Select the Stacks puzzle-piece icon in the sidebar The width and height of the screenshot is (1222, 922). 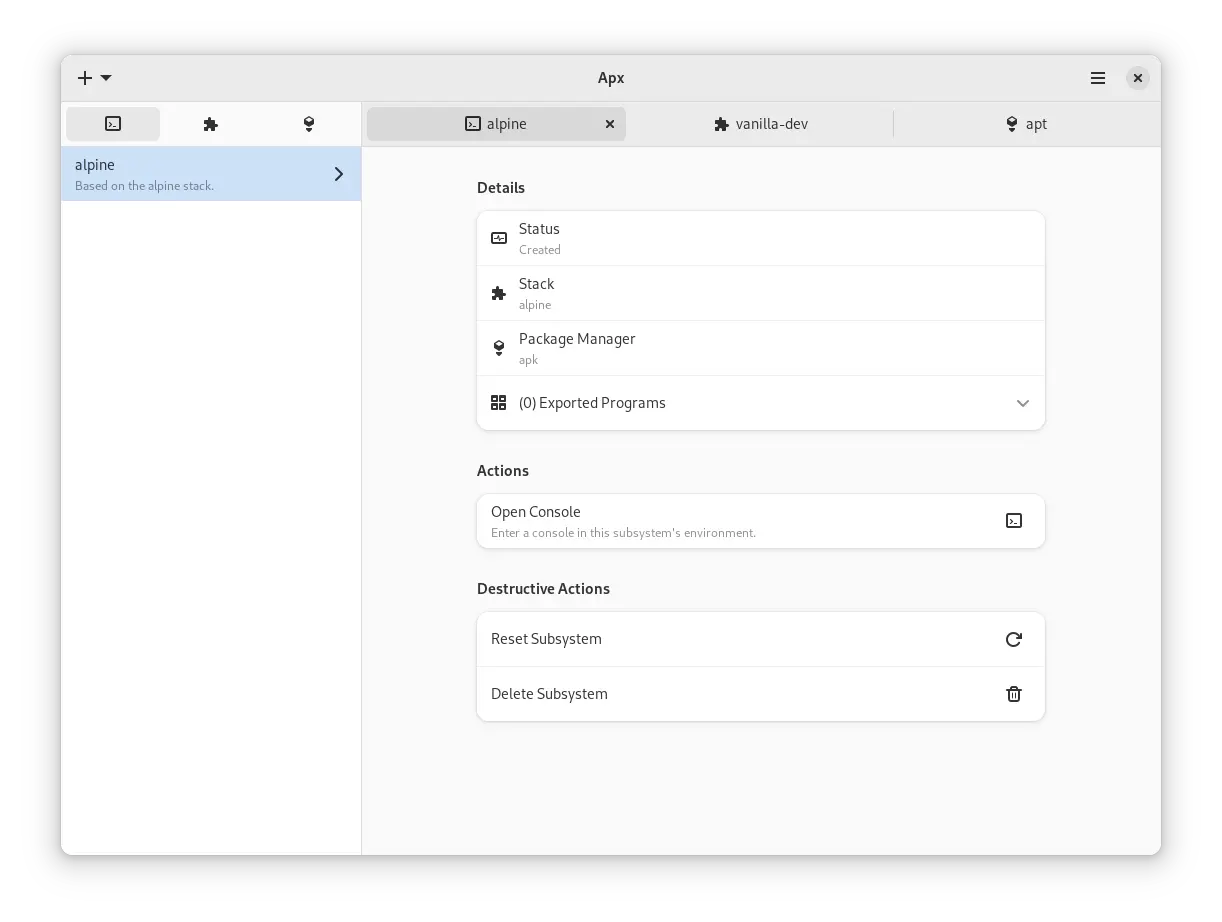(x=210, y=123)
